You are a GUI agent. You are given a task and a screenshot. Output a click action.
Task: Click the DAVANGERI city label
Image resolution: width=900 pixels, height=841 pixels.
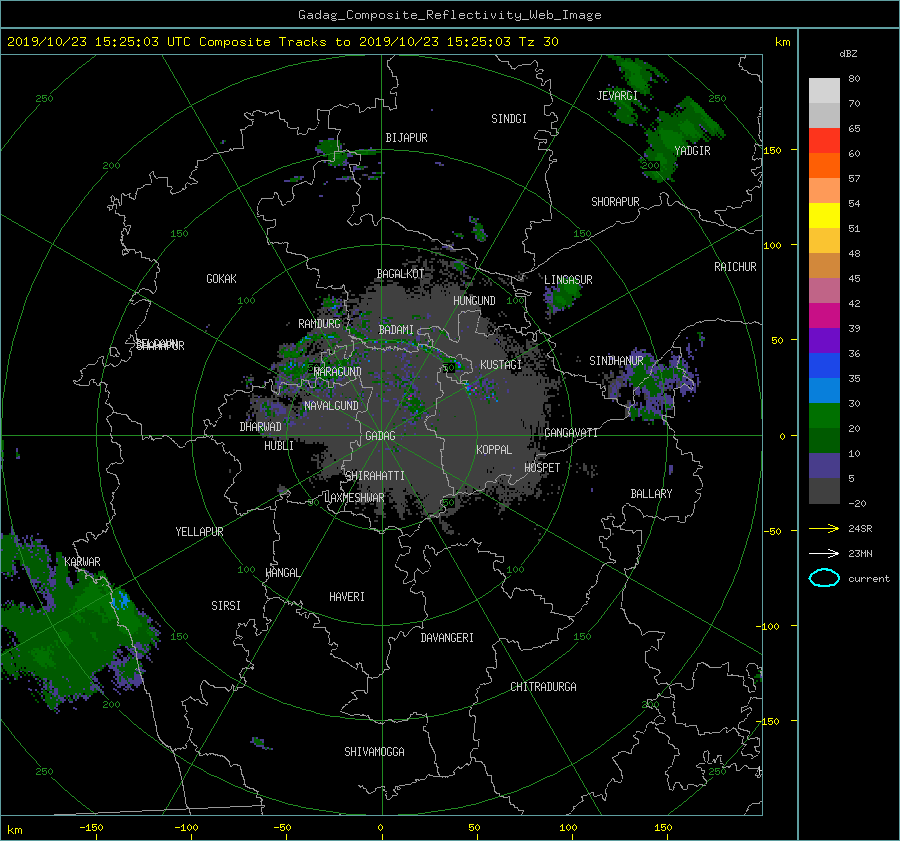pos(447,638)
